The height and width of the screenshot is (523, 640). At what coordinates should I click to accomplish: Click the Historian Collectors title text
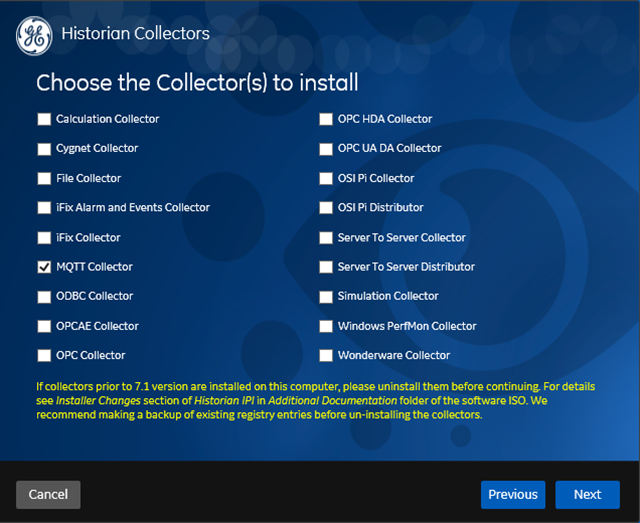tap(136, 33)
